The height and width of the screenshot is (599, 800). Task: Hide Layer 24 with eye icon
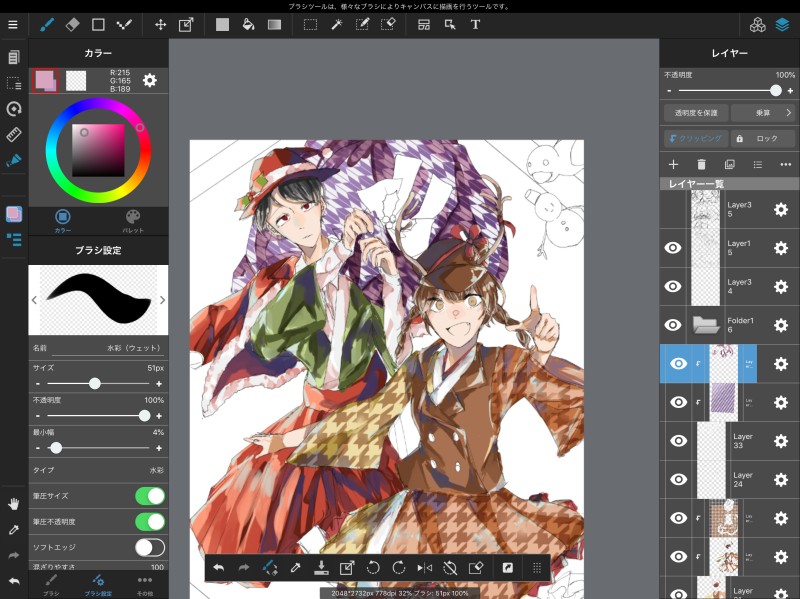[679, 479]
